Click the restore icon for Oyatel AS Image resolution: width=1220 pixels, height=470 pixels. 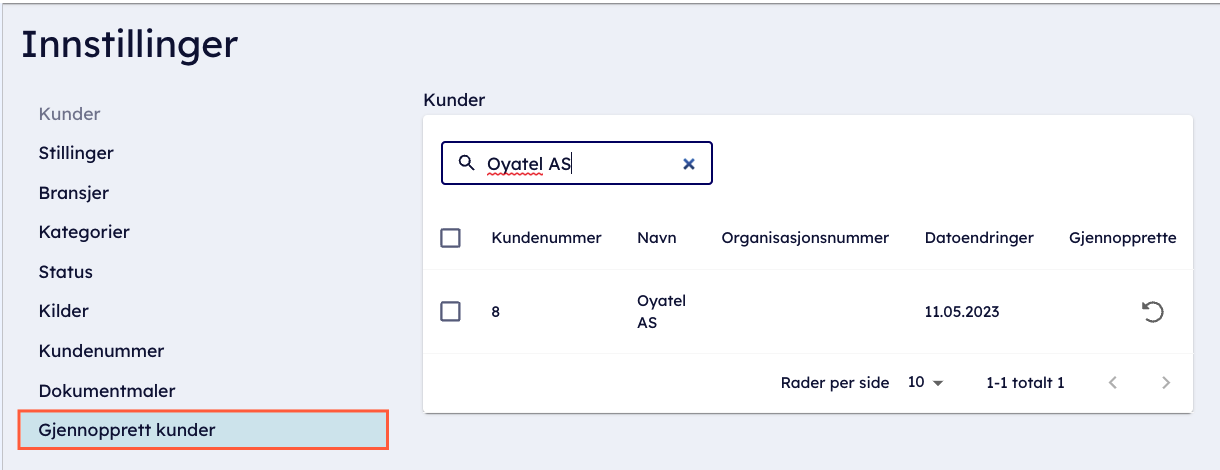click(1153, 312)
